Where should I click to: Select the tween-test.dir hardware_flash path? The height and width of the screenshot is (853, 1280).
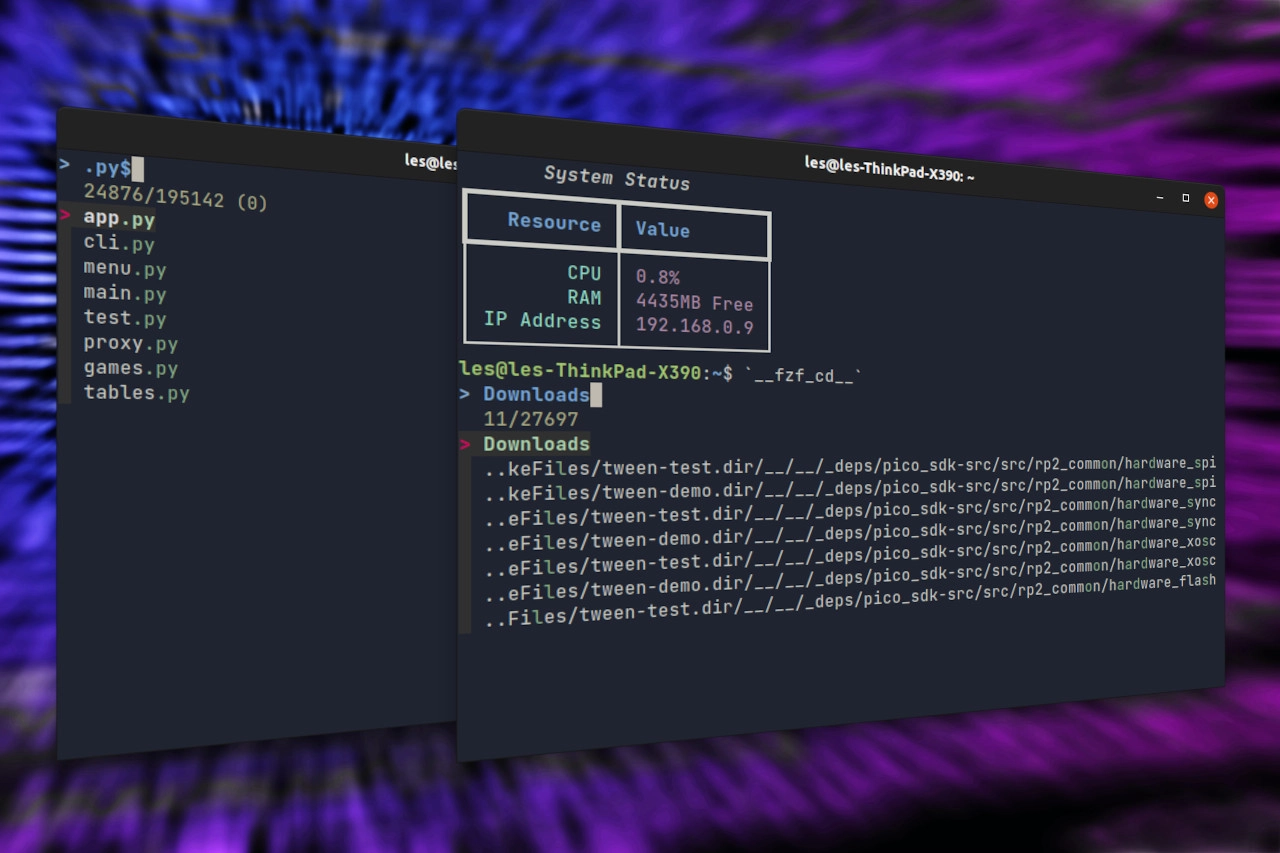(850, 602)
